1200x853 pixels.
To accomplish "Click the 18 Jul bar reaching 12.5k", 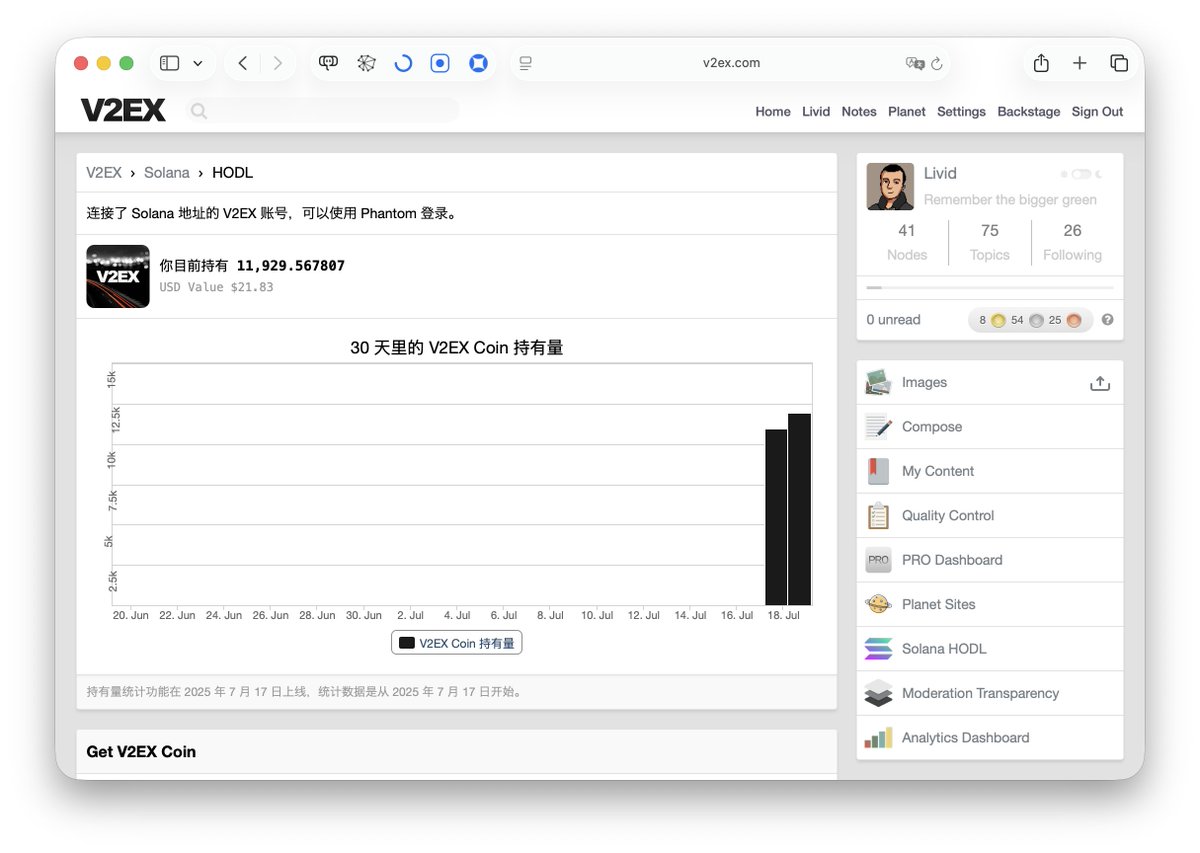I will (x=799, y=509).
